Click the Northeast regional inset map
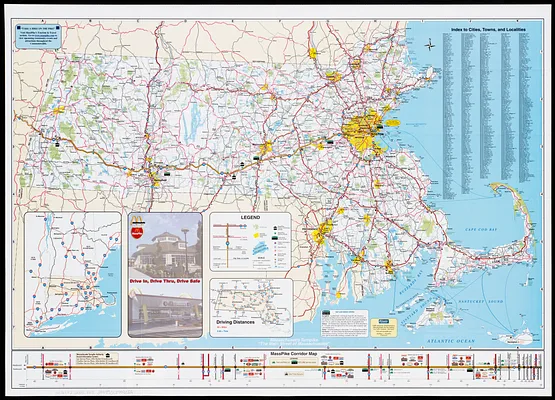The height and width of the screenshot is (400, 555). (73, 275)
